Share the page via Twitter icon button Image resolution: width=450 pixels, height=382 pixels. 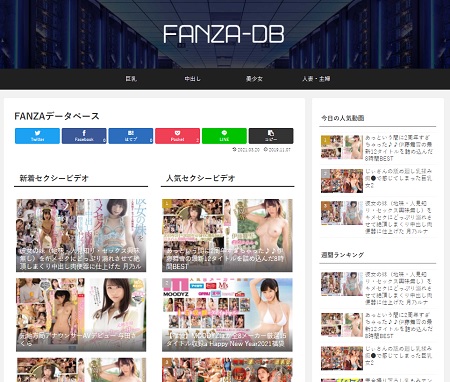coord(37,136)
